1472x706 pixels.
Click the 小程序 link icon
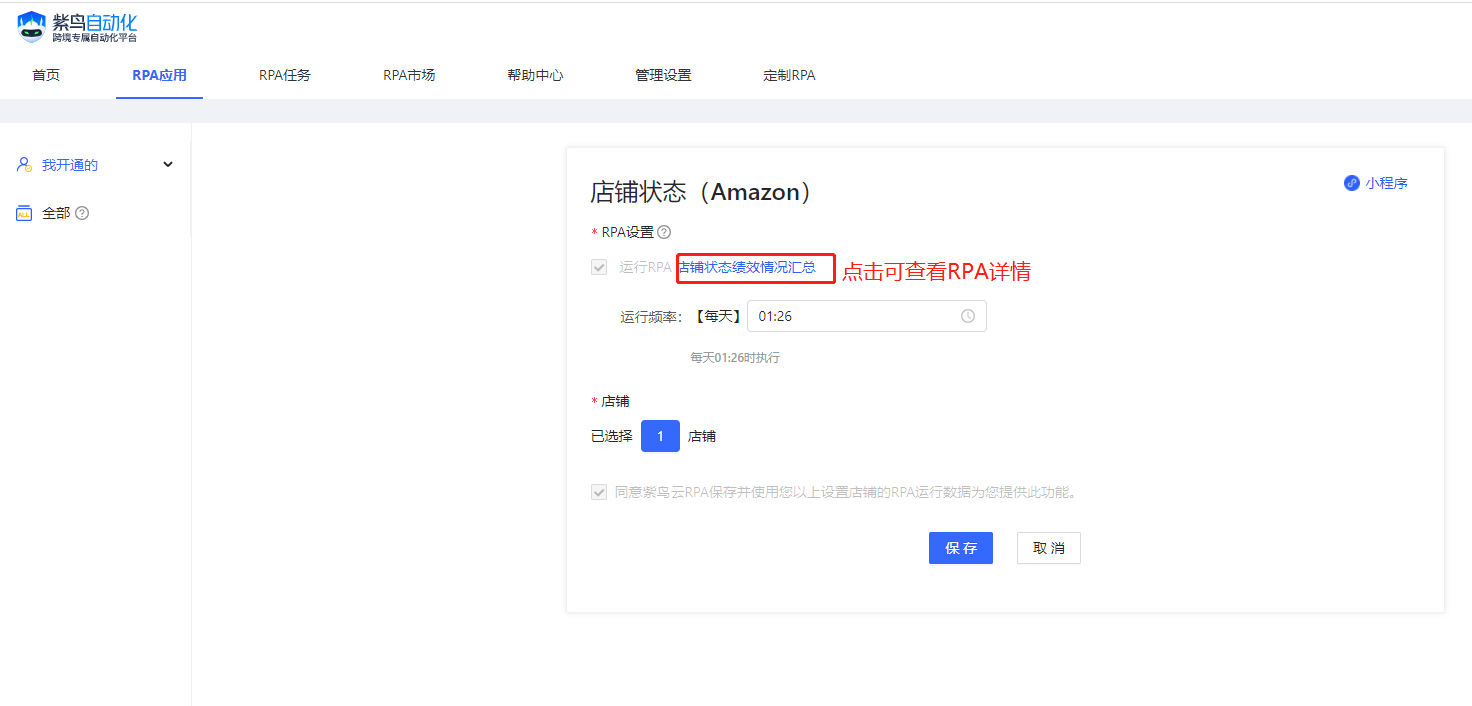coord(1352,183)
